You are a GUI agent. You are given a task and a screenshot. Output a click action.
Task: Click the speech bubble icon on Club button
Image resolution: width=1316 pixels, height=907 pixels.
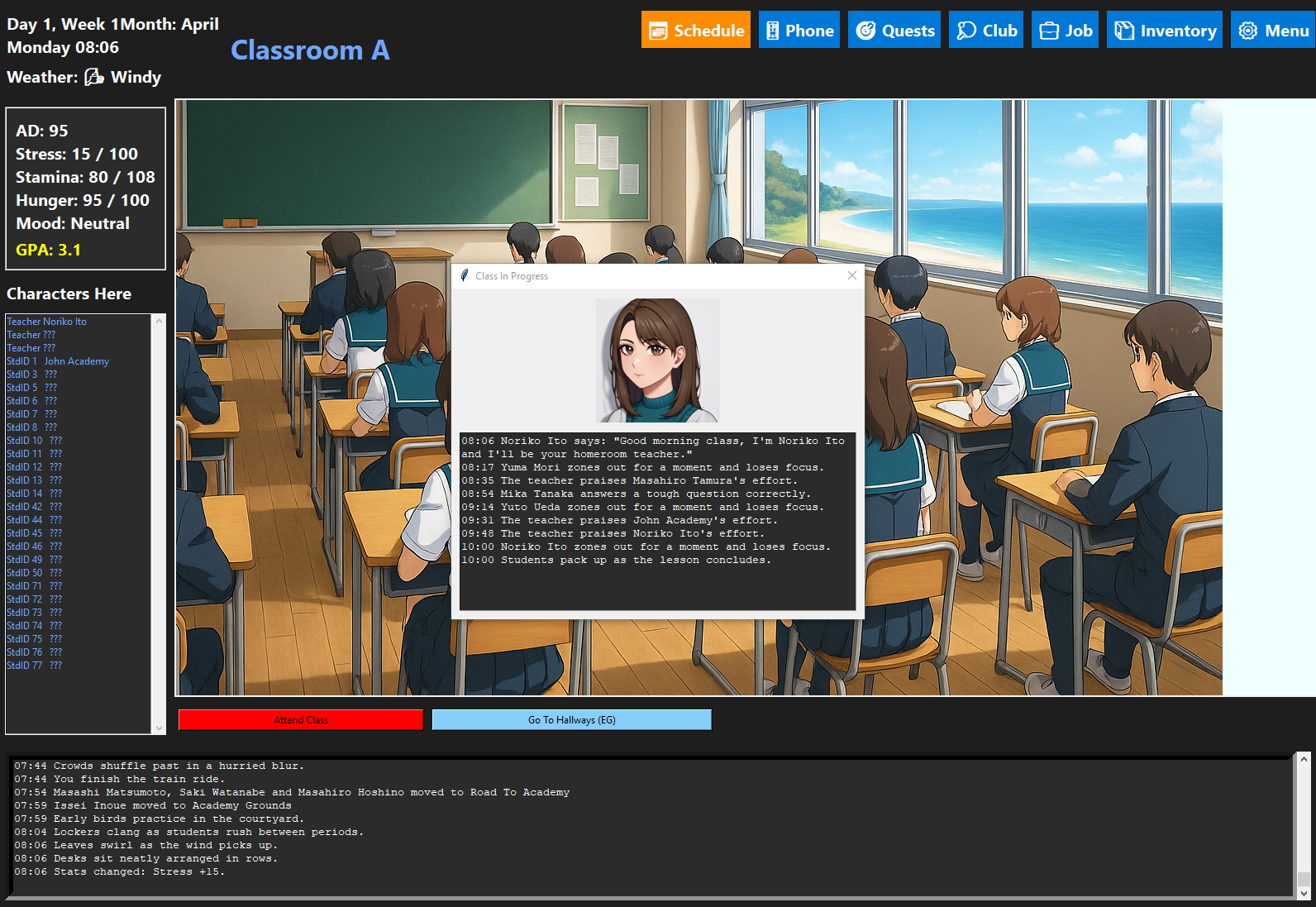click(966, 31)
